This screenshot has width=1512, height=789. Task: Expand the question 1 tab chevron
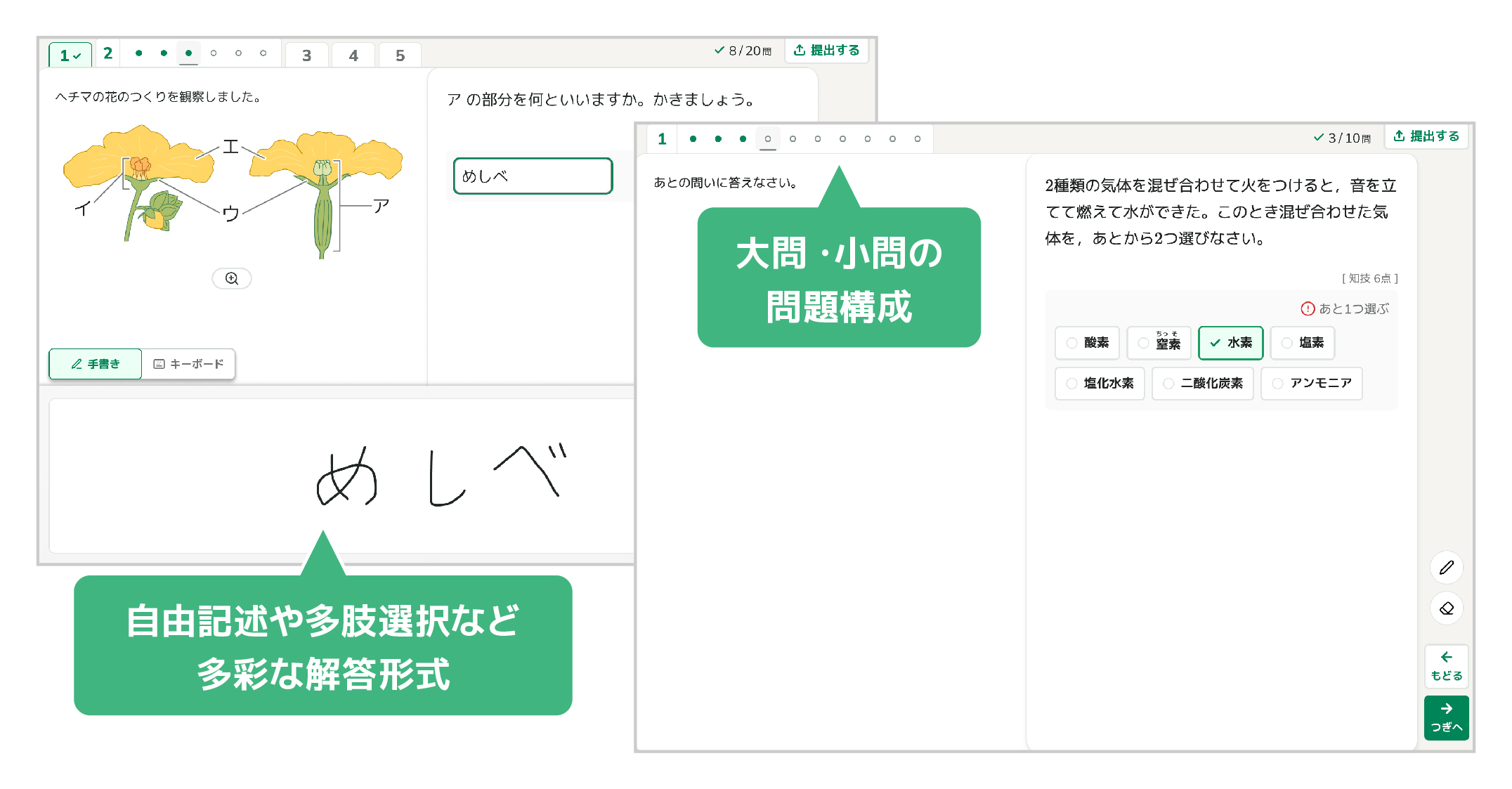[x=77, y=56]
